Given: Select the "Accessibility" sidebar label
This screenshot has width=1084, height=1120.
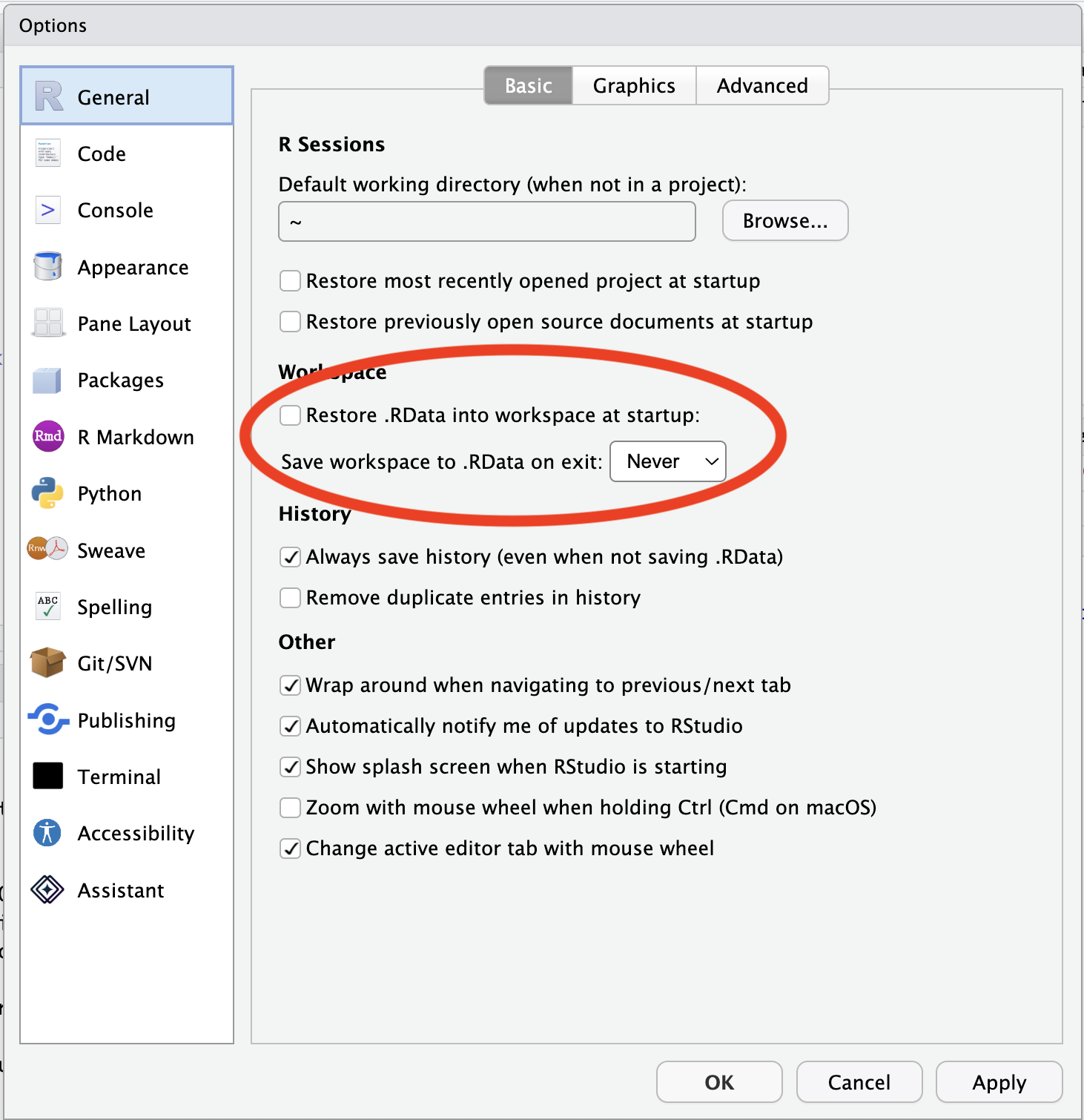Looking at the screenshot, I should coord(136,834).
